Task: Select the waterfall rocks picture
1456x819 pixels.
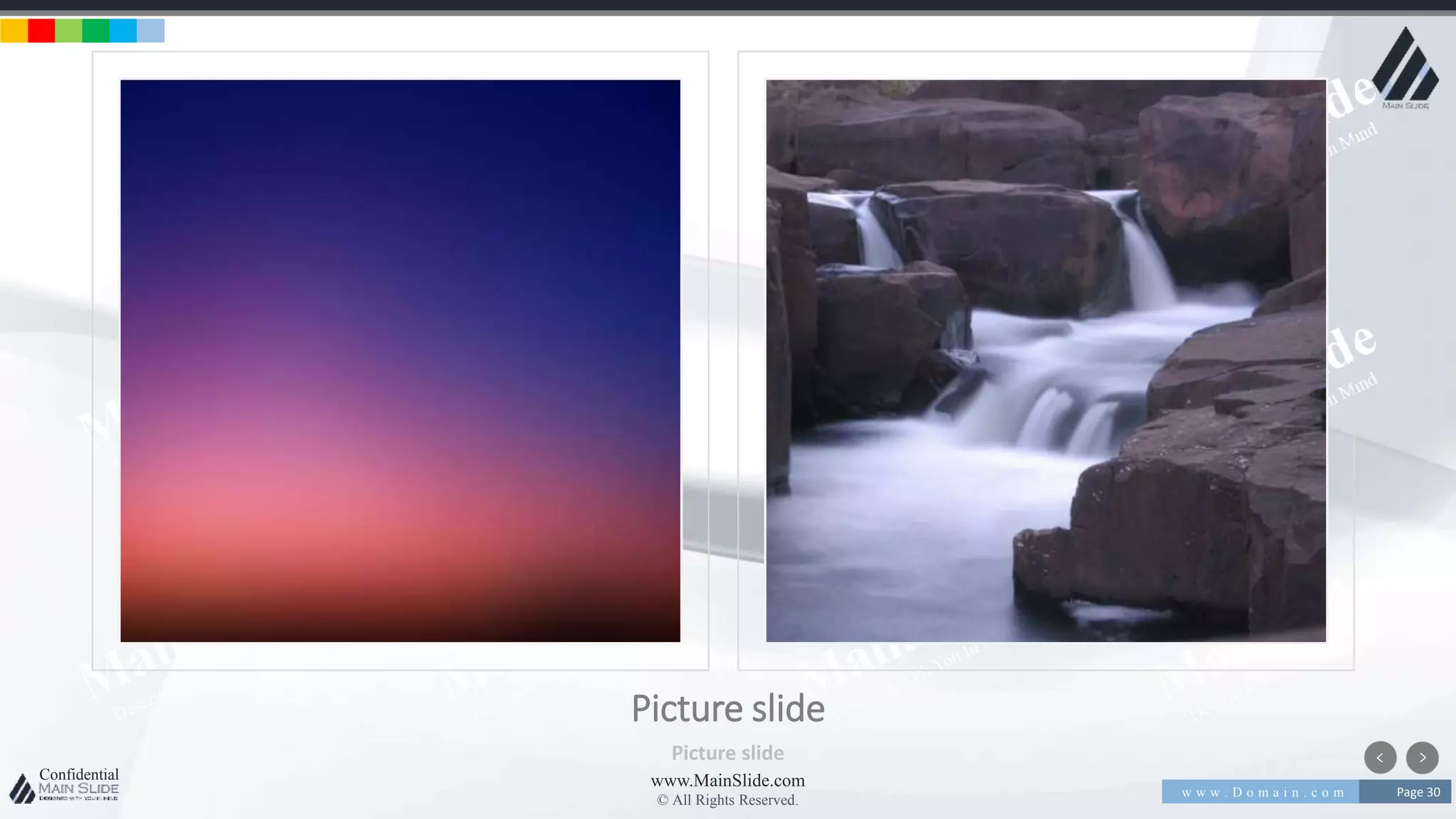Action: coord(1045,360)
